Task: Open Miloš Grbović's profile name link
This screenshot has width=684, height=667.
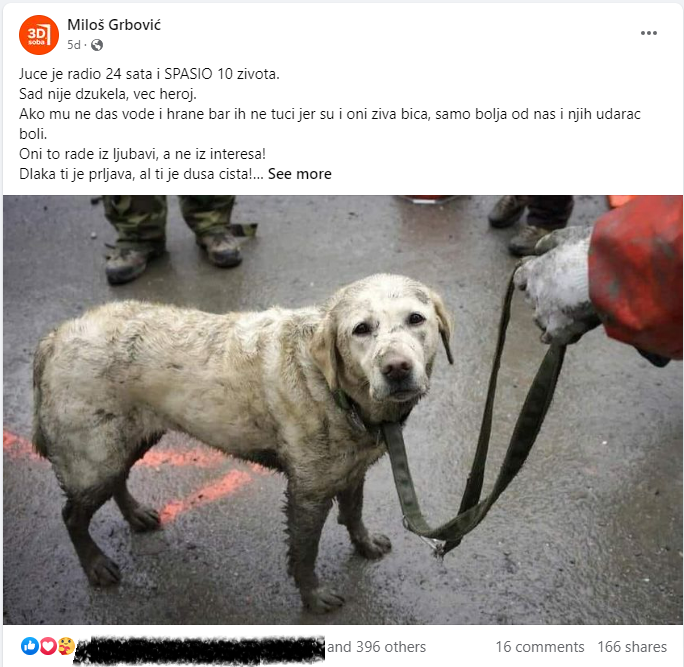Action: pos(114,25)
